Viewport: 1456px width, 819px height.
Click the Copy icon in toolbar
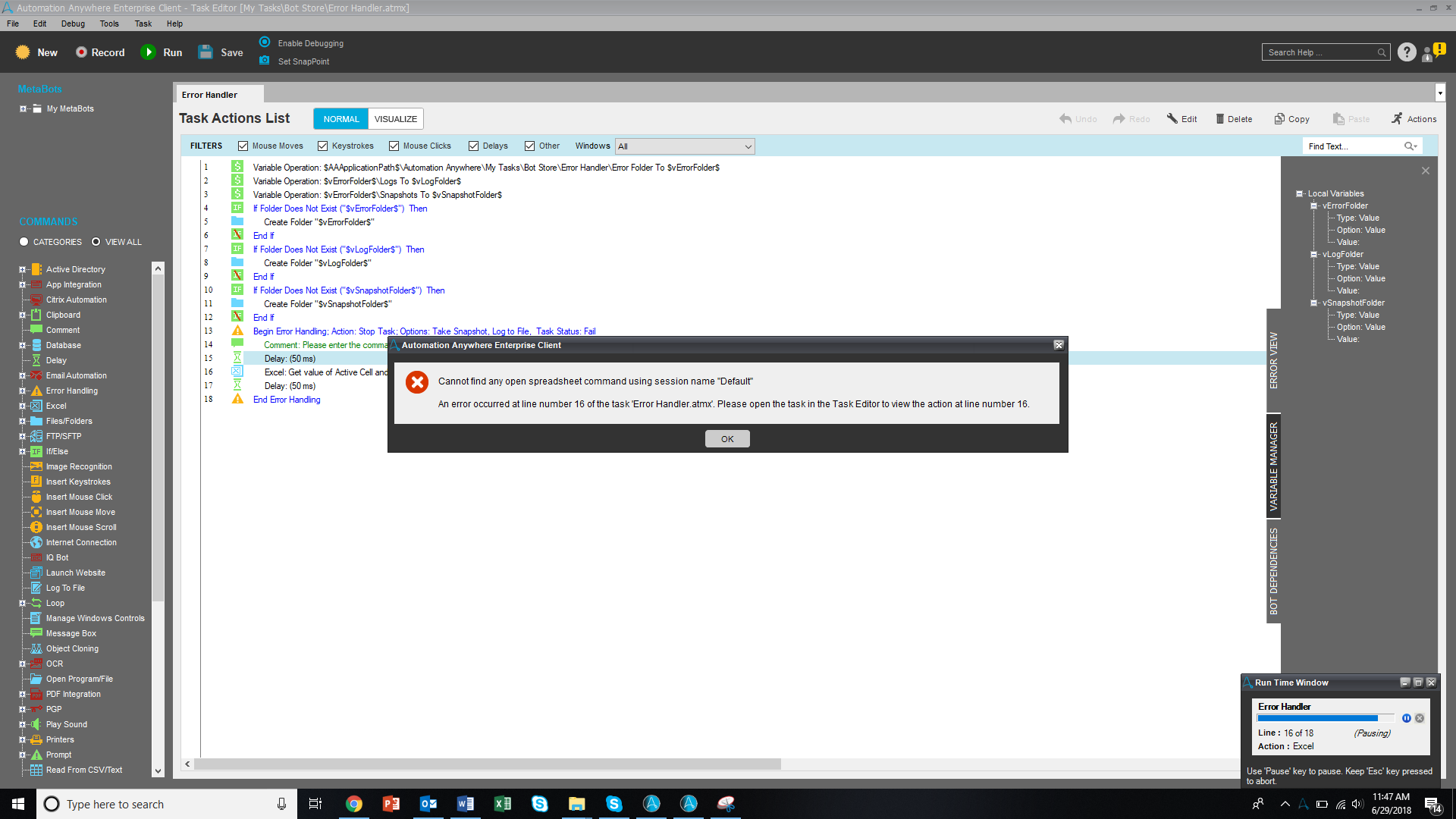coord(1279,119)
